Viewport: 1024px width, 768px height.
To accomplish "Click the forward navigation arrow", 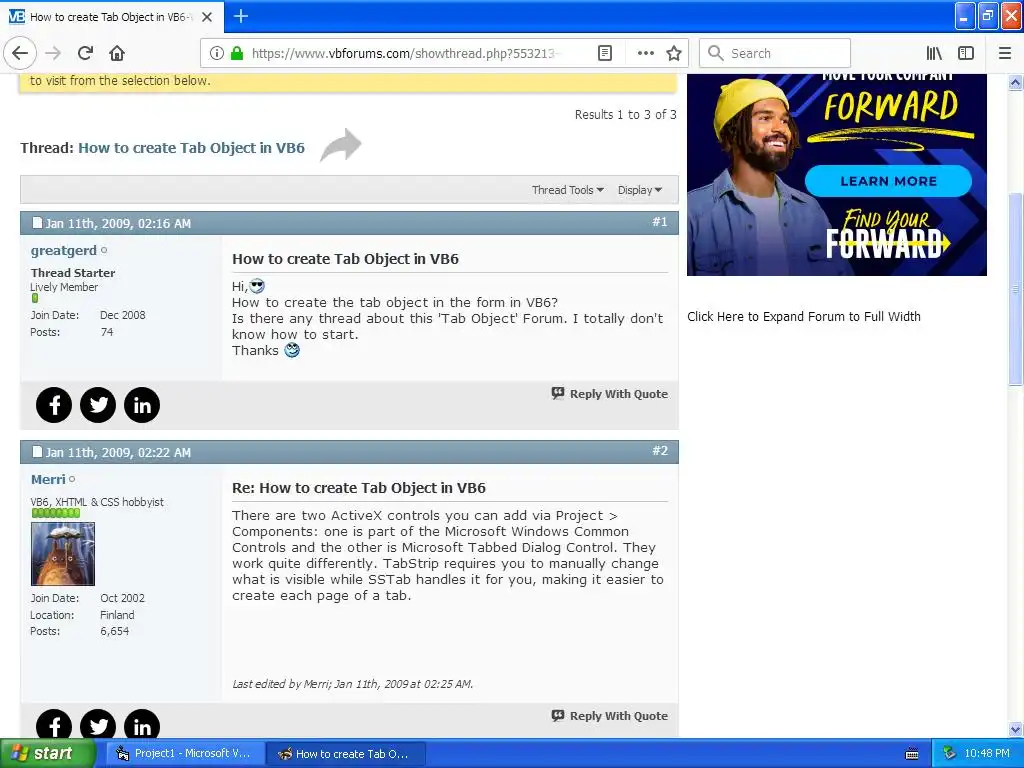I will [53, 53].
